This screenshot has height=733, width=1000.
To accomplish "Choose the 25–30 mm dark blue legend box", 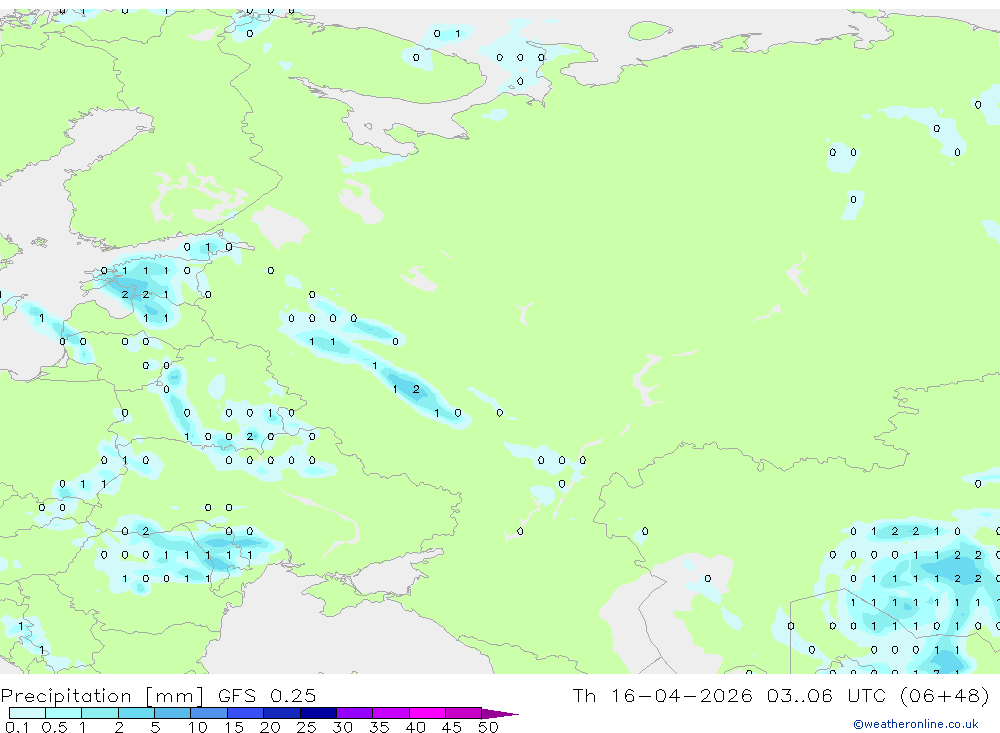I will point(318,713).
